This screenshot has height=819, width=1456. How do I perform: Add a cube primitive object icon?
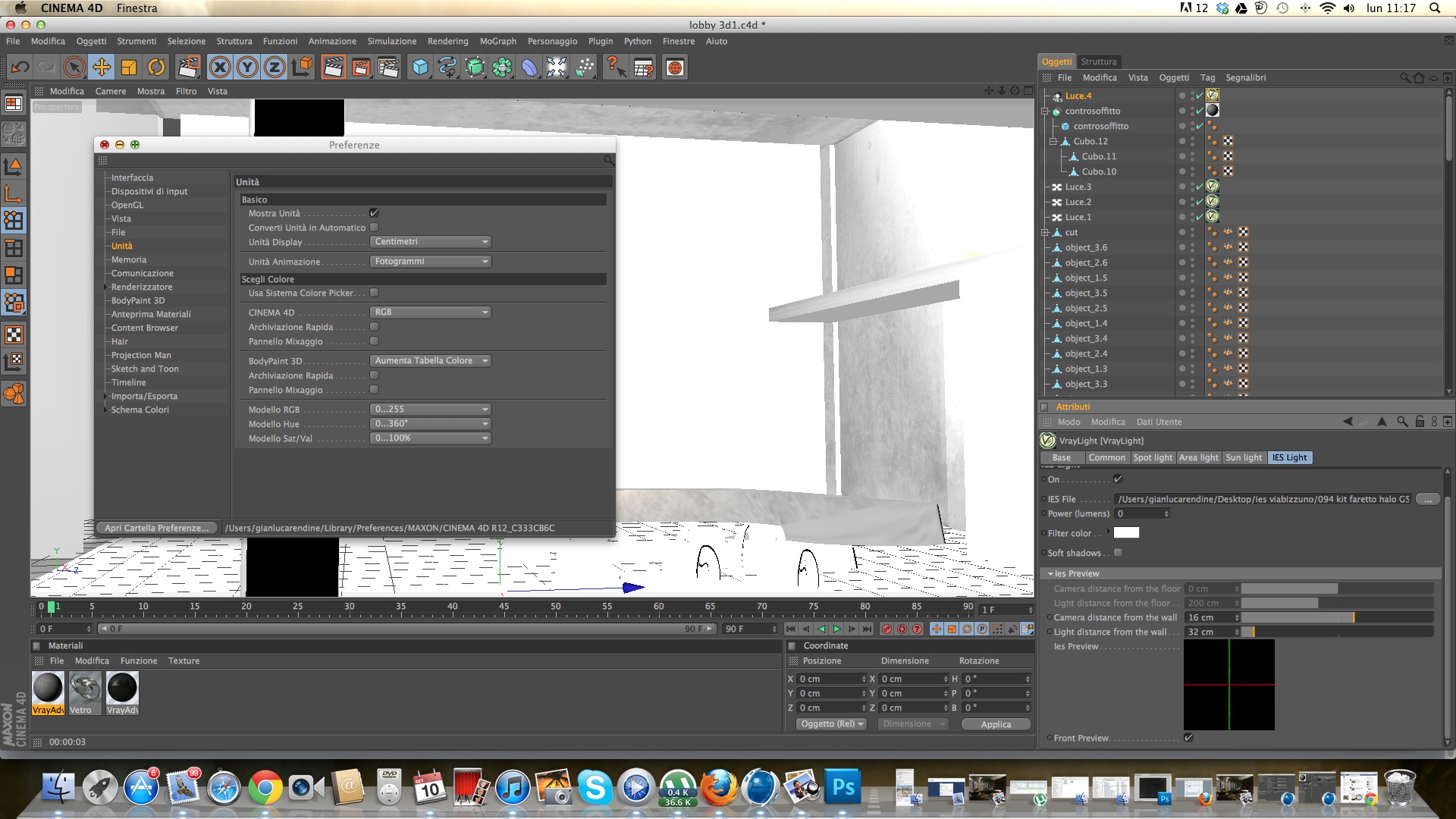coord(419,67)
